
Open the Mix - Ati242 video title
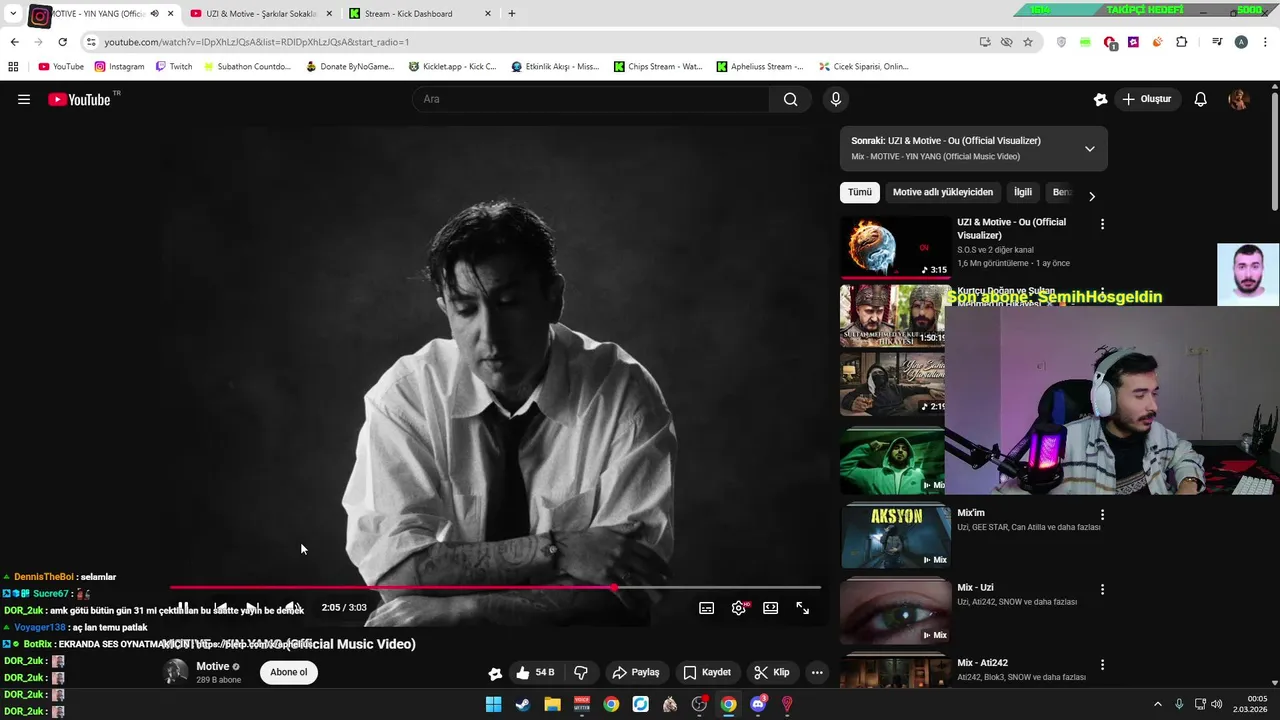pyautogui.click(x=982, y=663)
